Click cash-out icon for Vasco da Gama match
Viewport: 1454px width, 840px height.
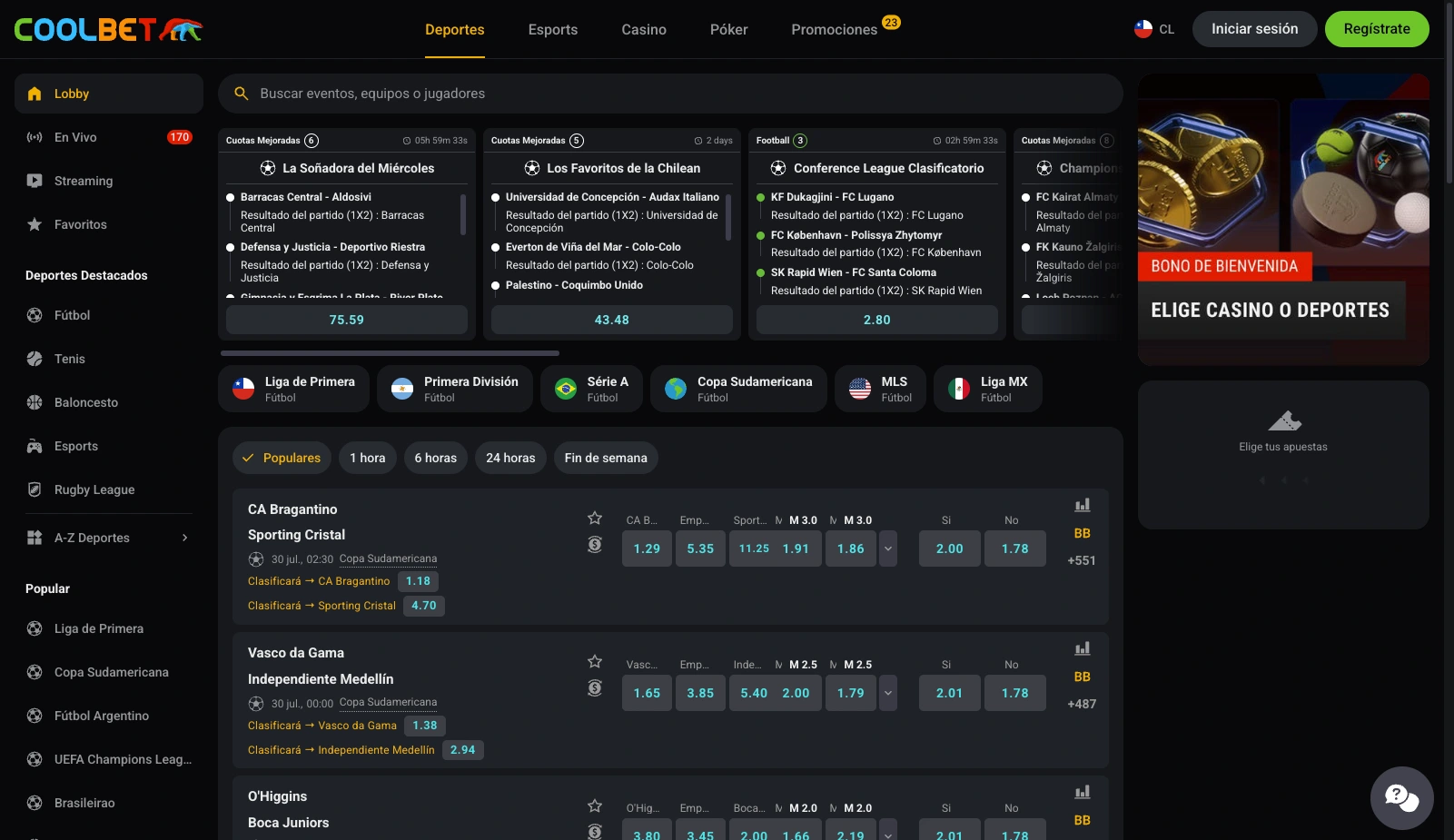pos(595,688)
